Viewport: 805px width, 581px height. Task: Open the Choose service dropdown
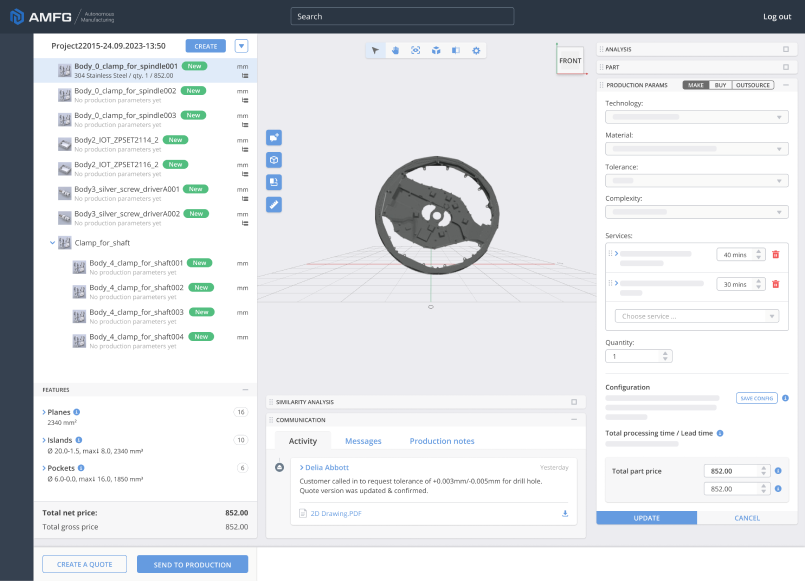coord(698,316)
